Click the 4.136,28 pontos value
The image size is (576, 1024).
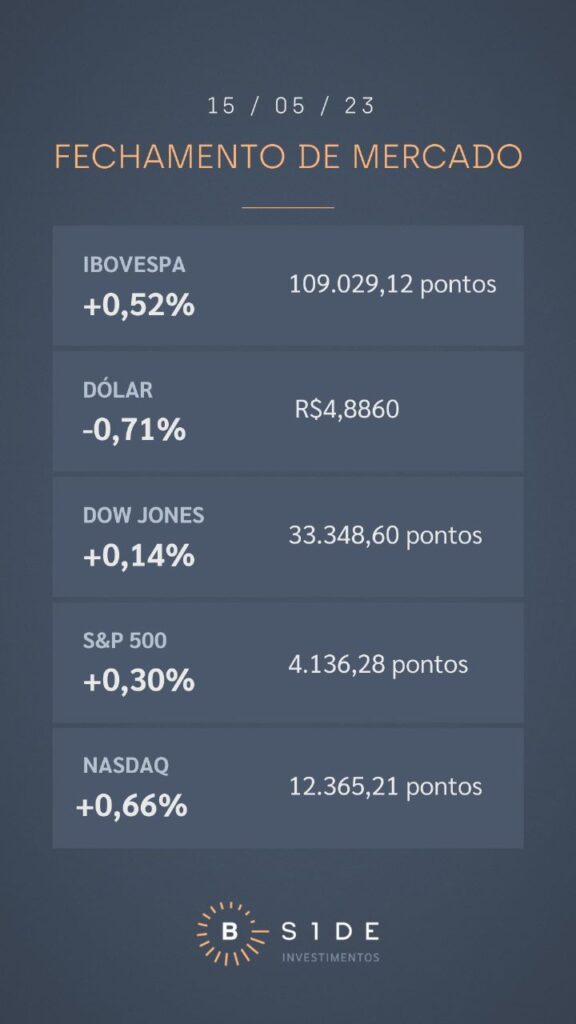[378, 665]
